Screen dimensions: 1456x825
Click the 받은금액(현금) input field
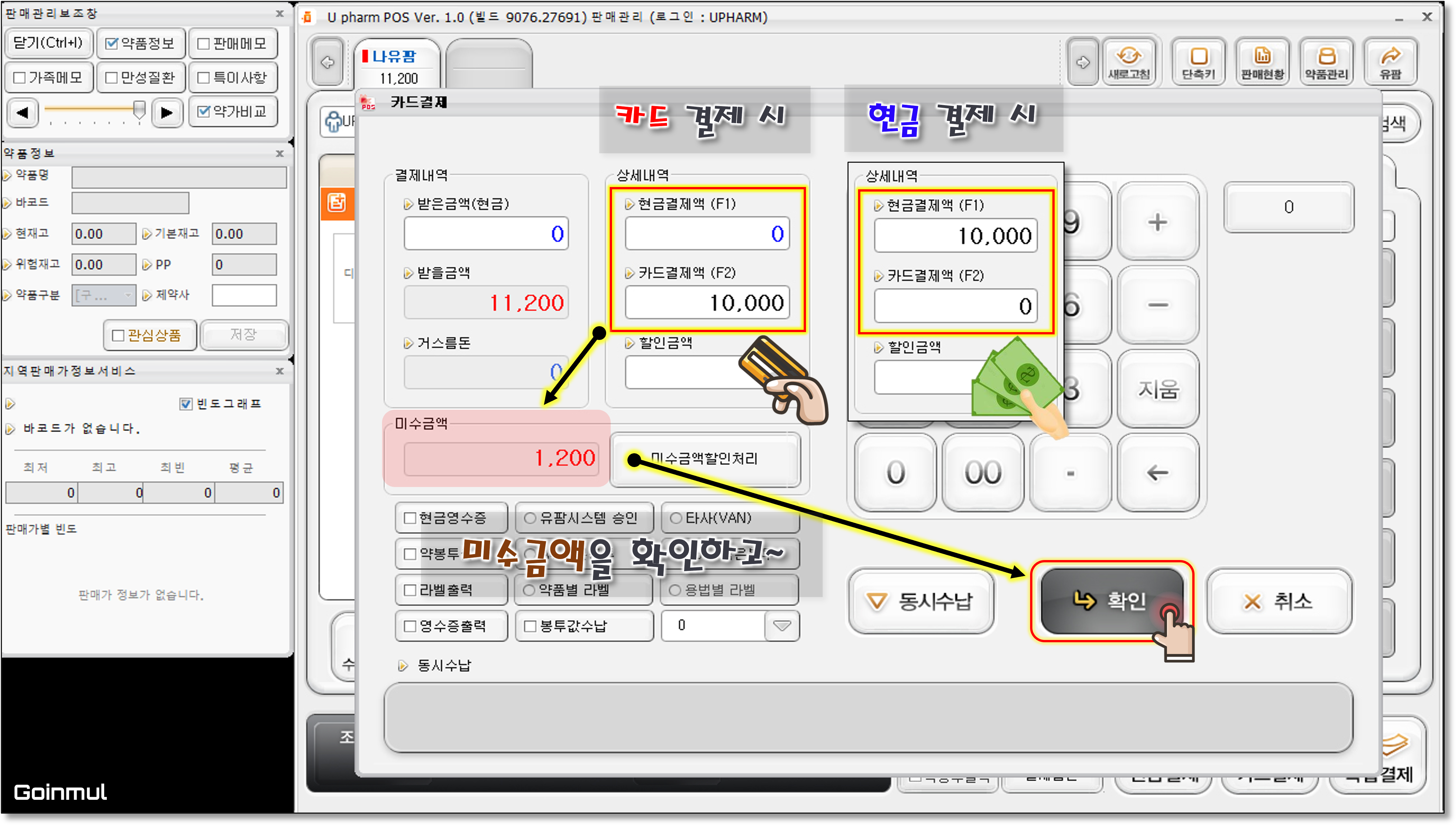486,234
